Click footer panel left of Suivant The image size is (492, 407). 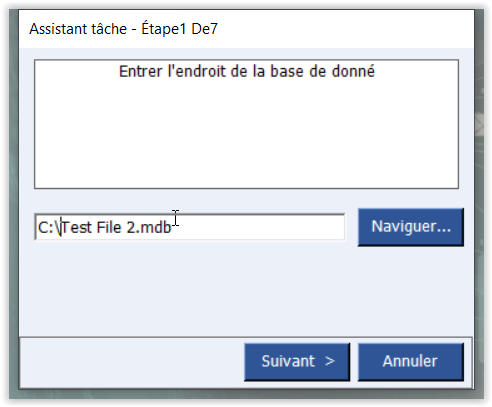132,363
